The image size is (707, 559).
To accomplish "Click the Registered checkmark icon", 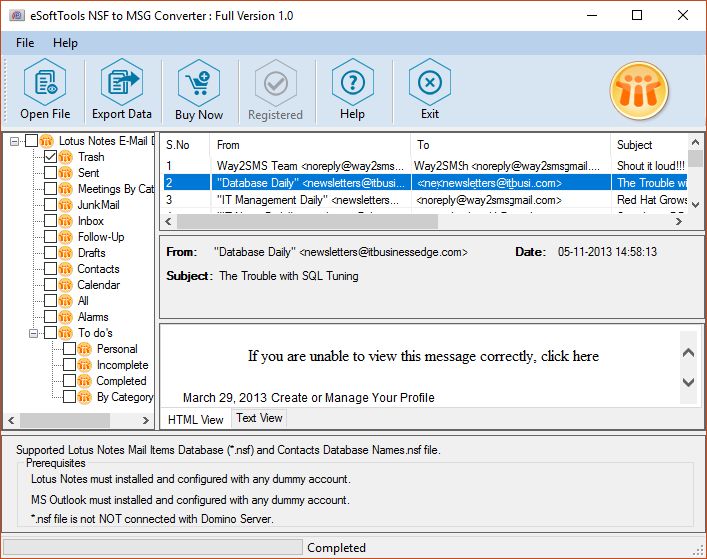I will click(x=276, y=83).
